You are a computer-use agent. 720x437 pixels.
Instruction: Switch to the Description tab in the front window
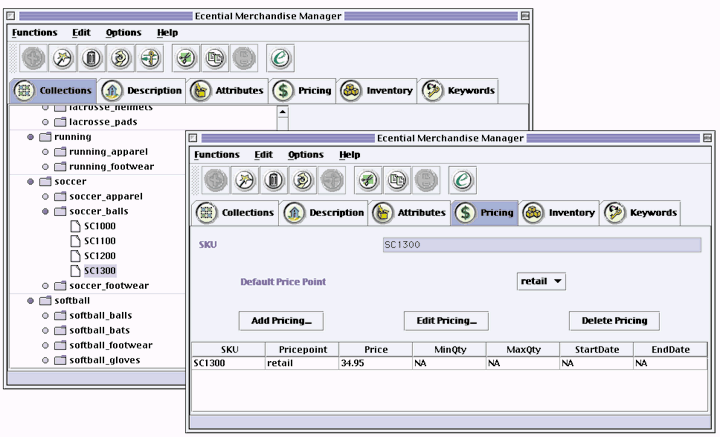(x=324, y=213)
